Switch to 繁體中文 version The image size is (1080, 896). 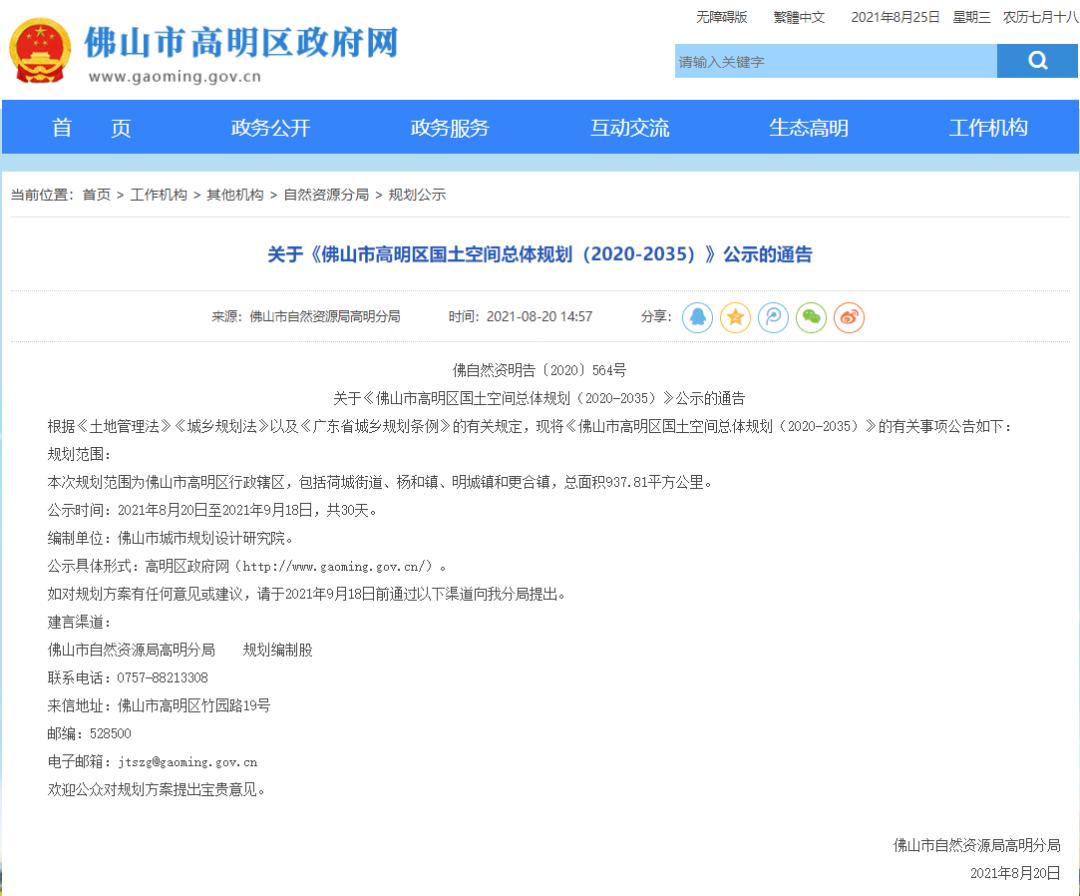(799, 17)
